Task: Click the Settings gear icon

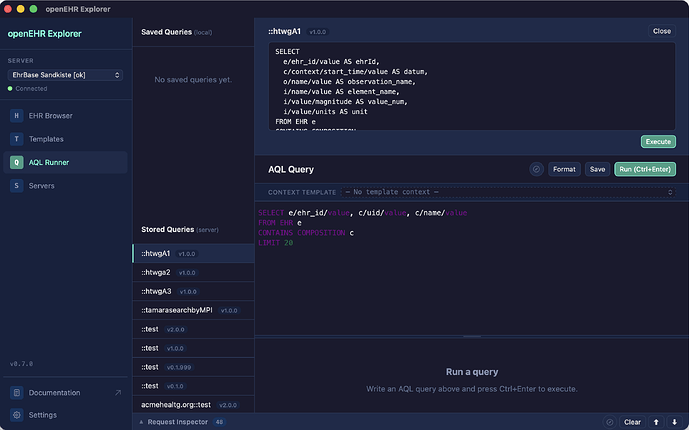Action: click(x=17, y=415)
